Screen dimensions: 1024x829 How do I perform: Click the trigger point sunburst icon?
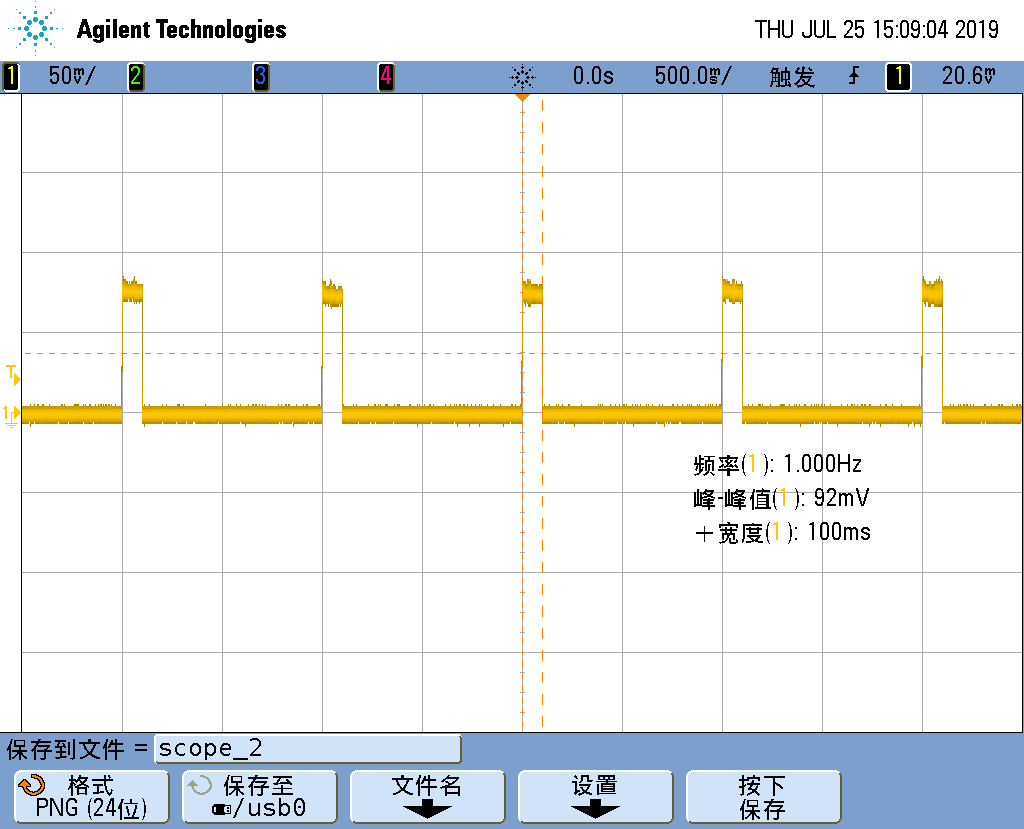pyautogui.click(x=522, y=76)
